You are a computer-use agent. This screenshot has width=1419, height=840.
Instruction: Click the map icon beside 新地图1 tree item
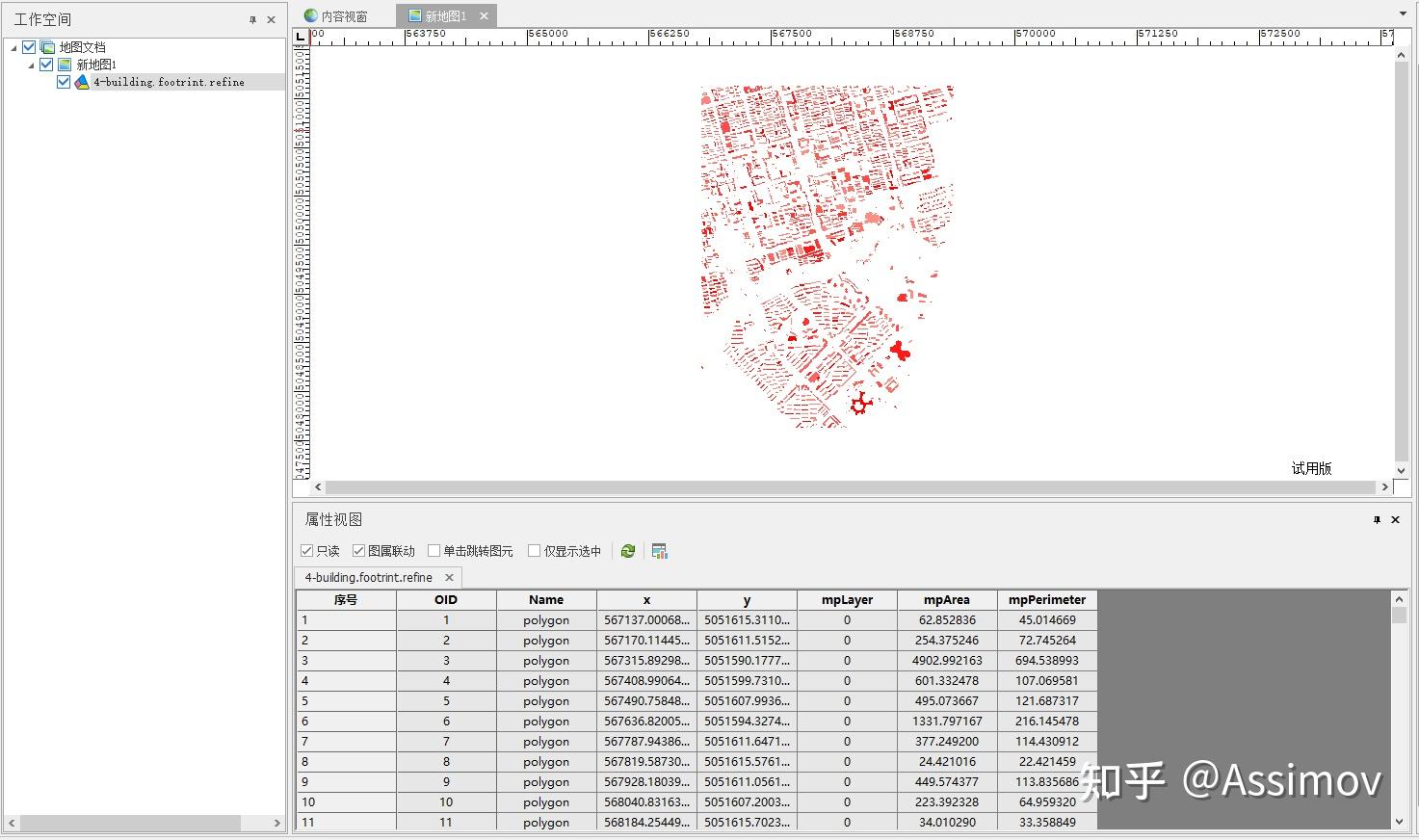(x=63, y=64)
